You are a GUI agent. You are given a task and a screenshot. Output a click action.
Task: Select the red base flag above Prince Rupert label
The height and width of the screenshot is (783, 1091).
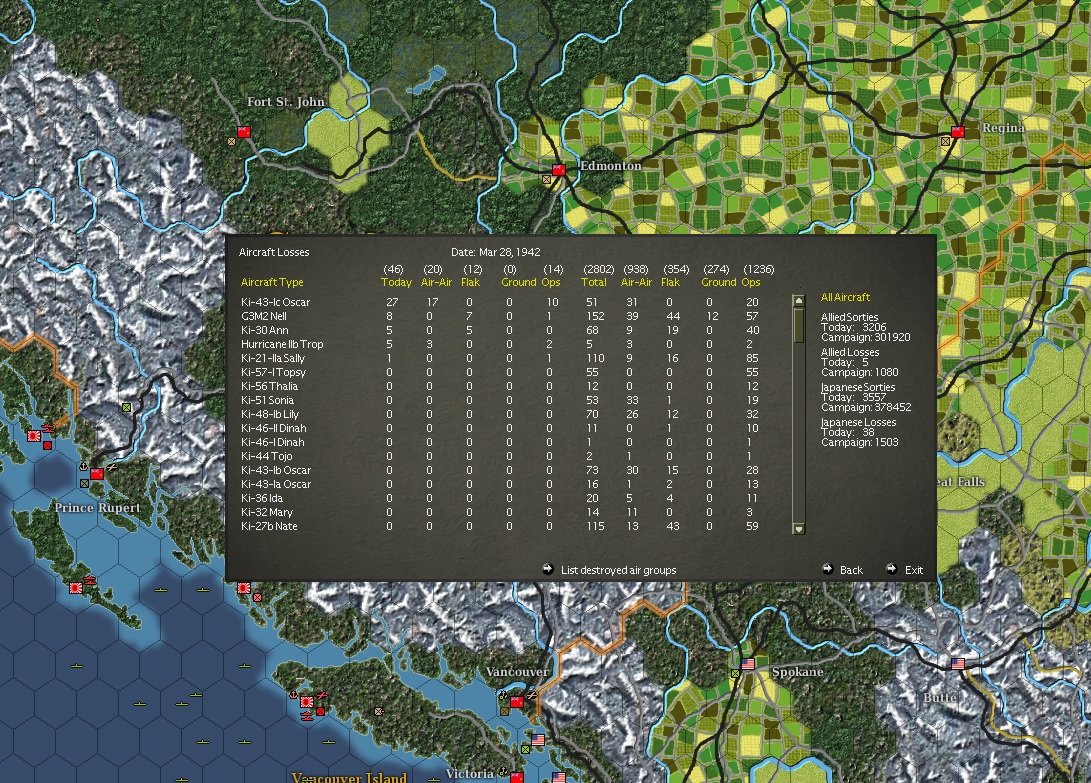click(x=97, y=474)
